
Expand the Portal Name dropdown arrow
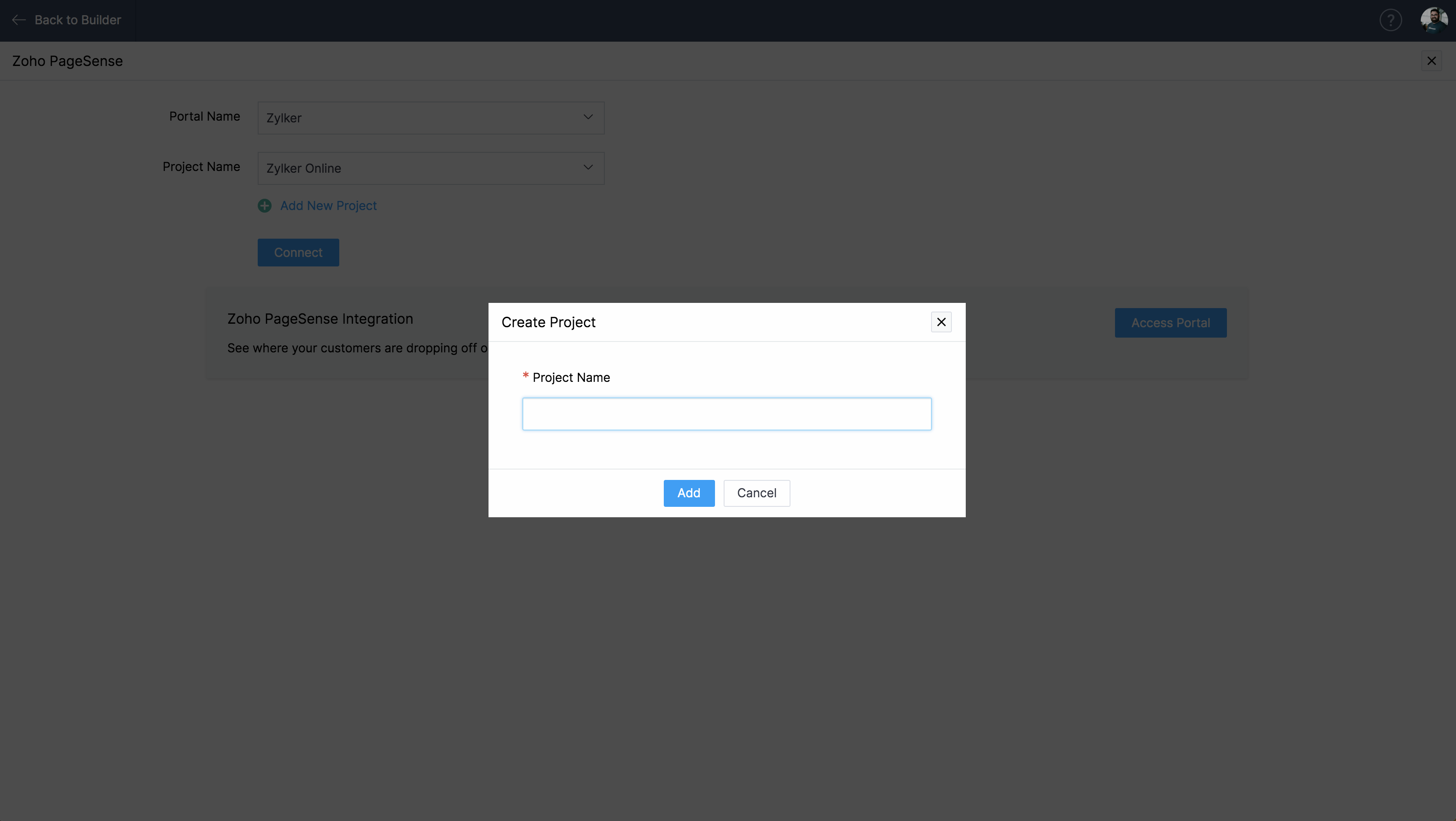(588, 117)
